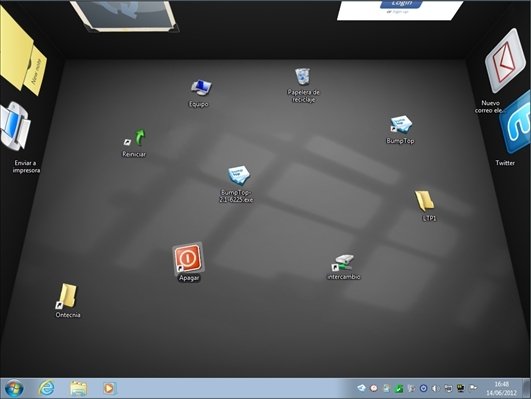Click the blue circular arrow tray icon
Image resolution: width=531 pixels, height=399 pixels.
(423, 388)
